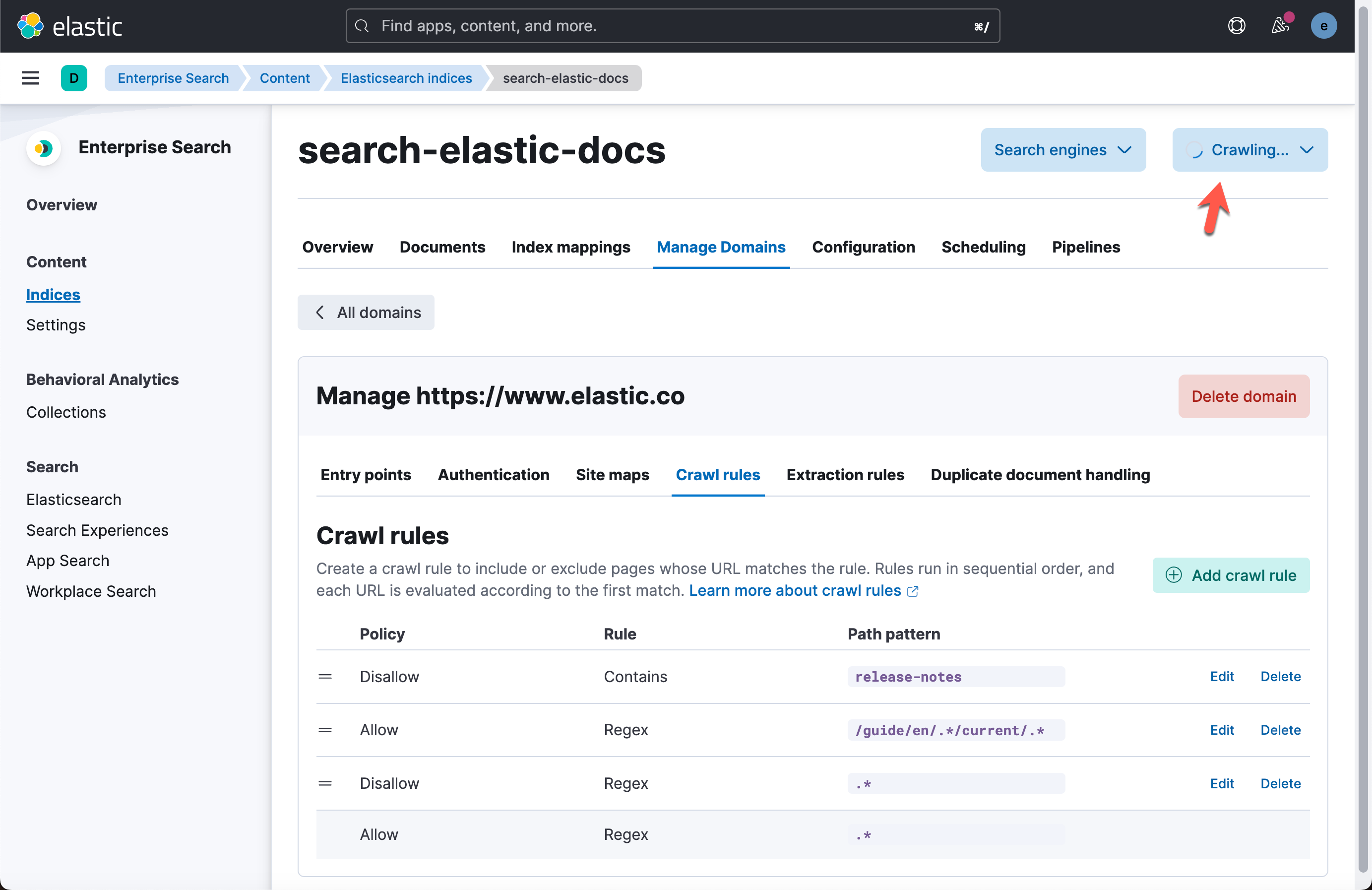Viewport: 1372px width, 890px height.
Task: Go to Elasticsearch indices breadcrumb
Action: [406, 78]
